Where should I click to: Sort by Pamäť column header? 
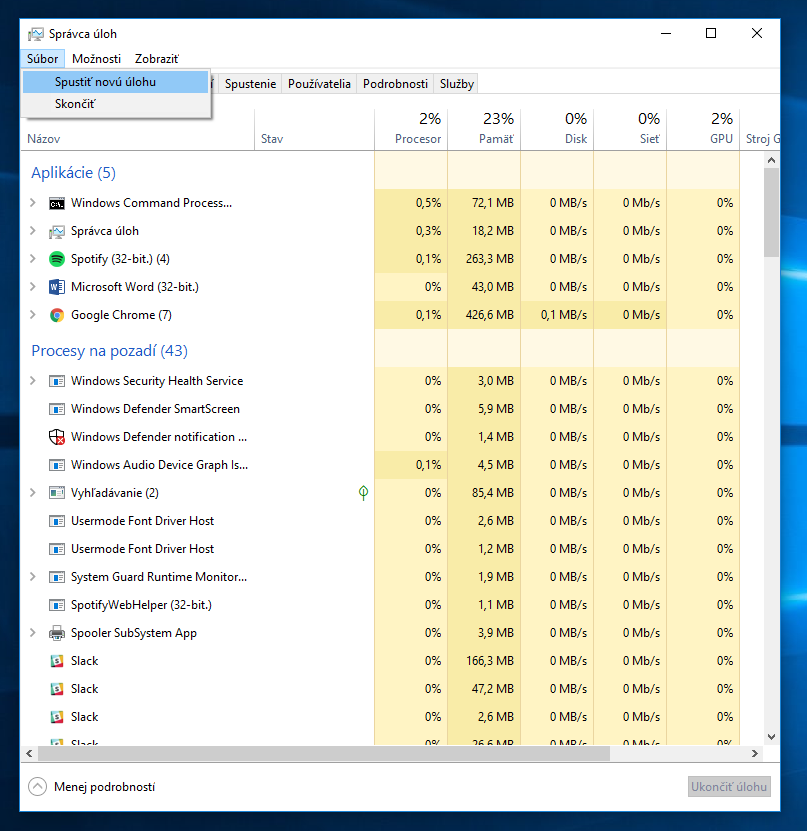click(x=484, y=130)
